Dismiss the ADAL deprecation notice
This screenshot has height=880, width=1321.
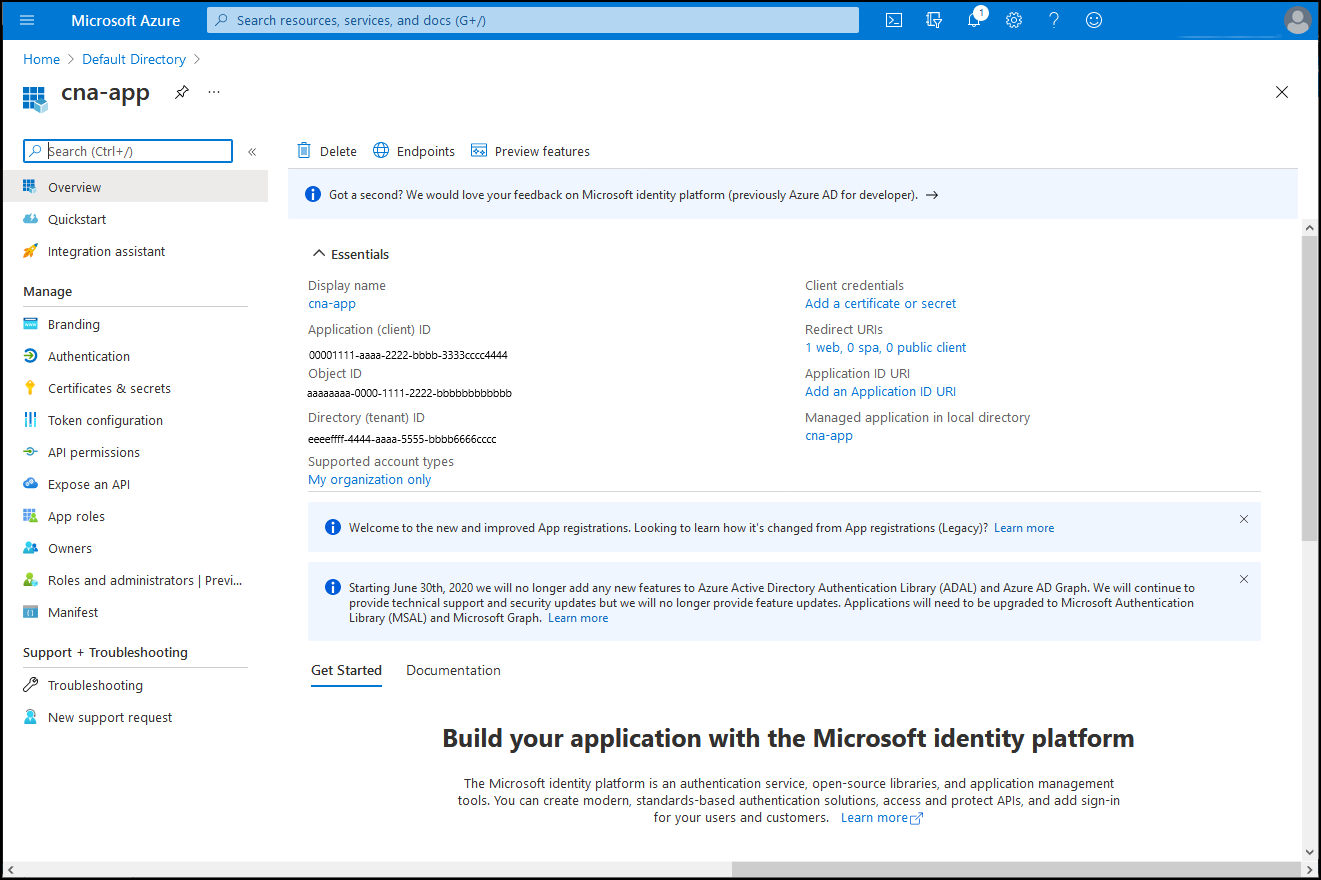click(x=1244, y=579)
